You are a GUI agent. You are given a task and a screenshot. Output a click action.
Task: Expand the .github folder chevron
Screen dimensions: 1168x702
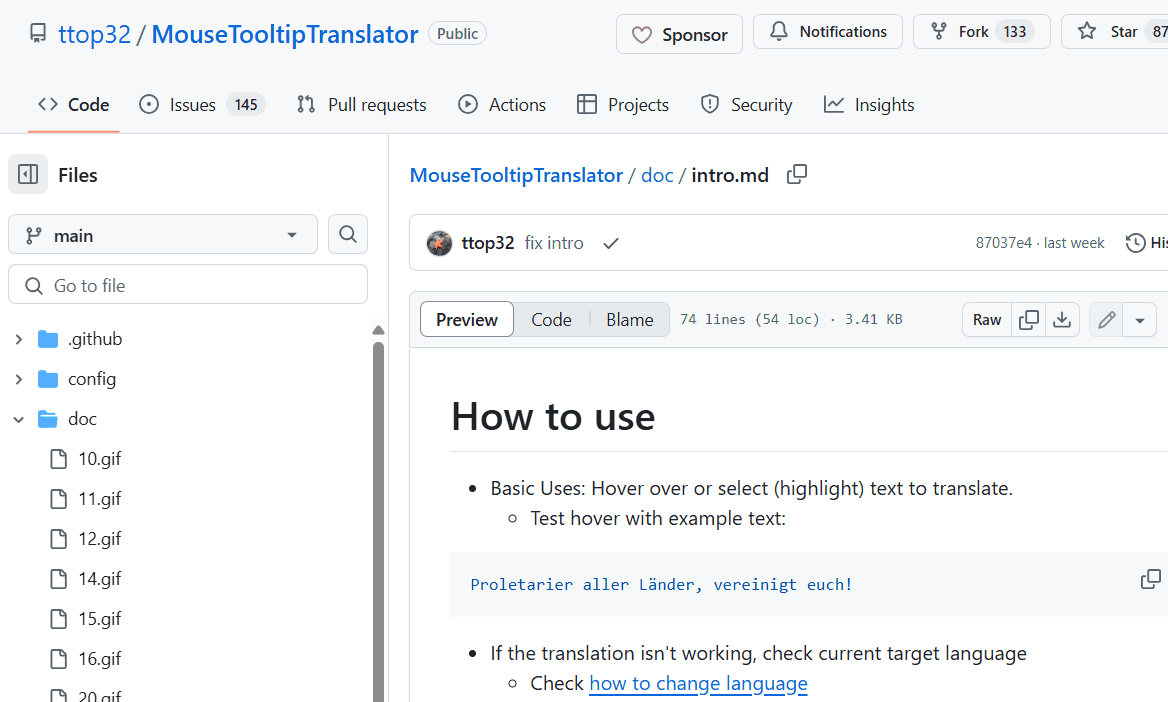19,339
